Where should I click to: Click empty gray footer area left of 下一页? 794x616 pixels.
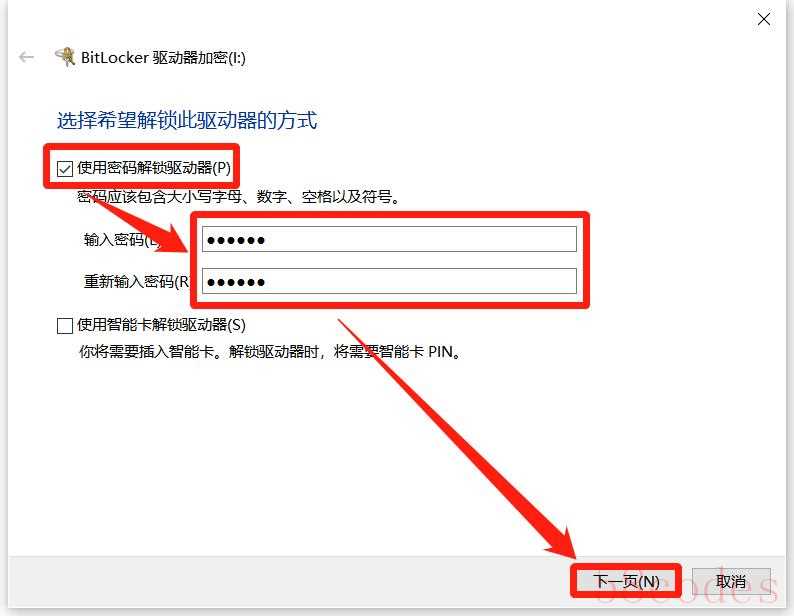(x=289, y=581)
